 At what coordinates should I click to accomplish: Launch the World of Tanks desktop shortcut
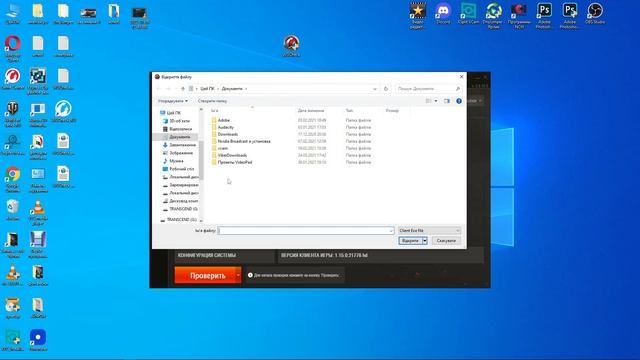(x=13, y=114)
